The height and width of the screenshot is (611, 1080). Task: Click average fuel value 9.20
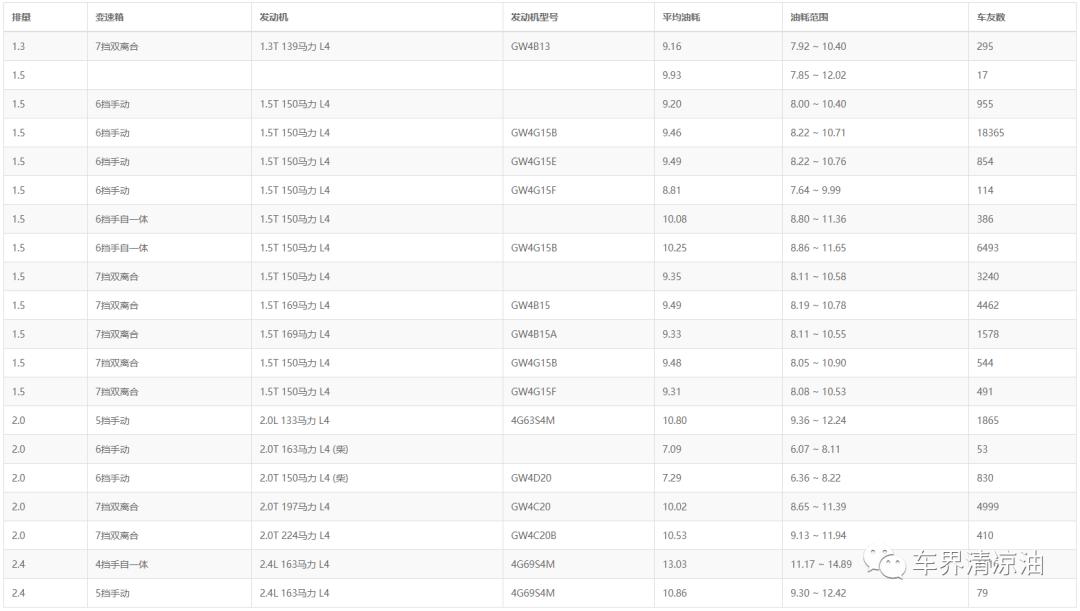point(672,104)
